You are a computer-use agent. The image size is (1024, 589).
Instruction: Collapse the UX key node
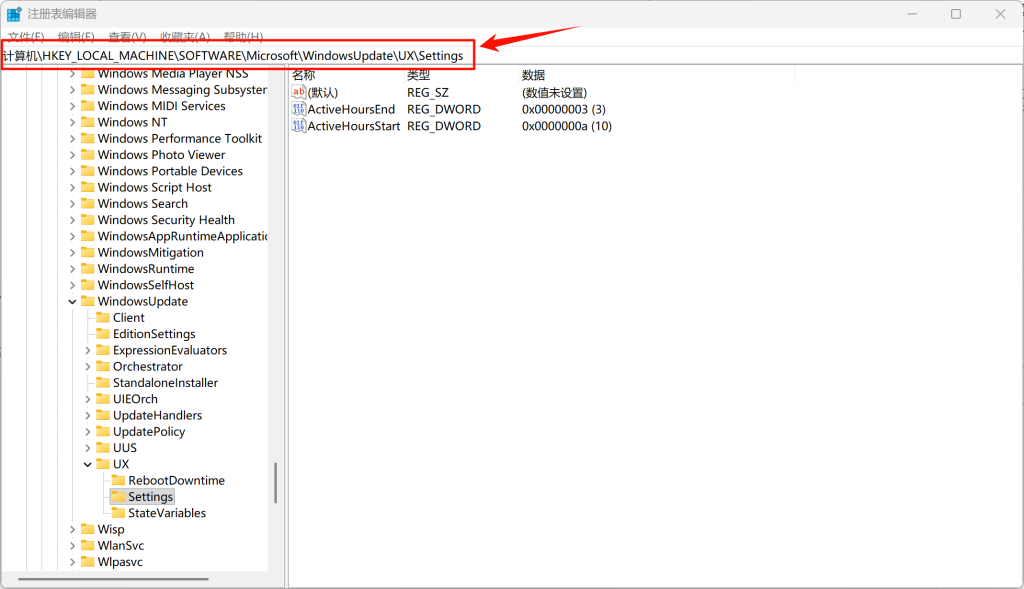point(88,465)
